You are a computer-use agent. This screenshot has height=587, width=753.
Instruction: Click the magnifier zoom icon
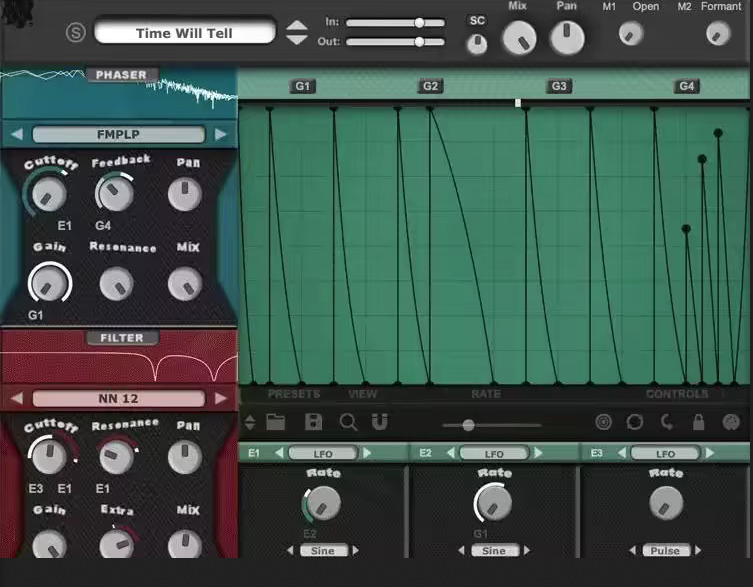point(348,422)
